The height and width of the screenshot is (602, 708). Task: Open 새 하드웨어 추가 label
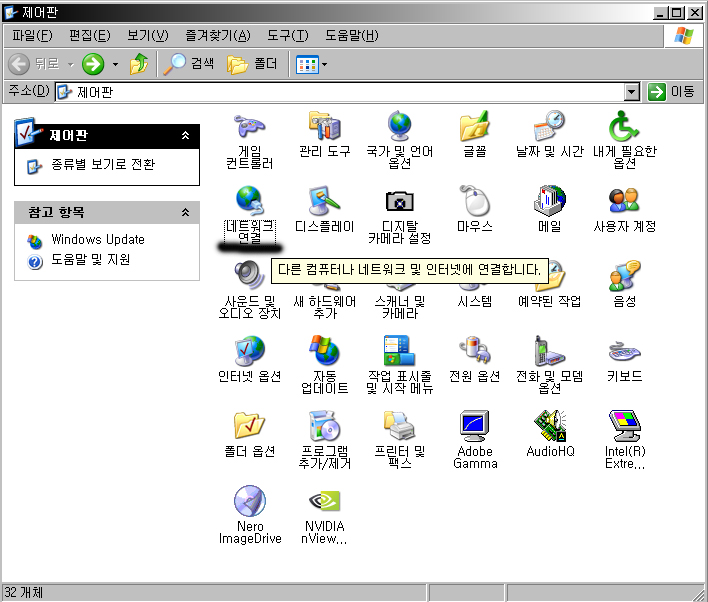click(324, 307)
